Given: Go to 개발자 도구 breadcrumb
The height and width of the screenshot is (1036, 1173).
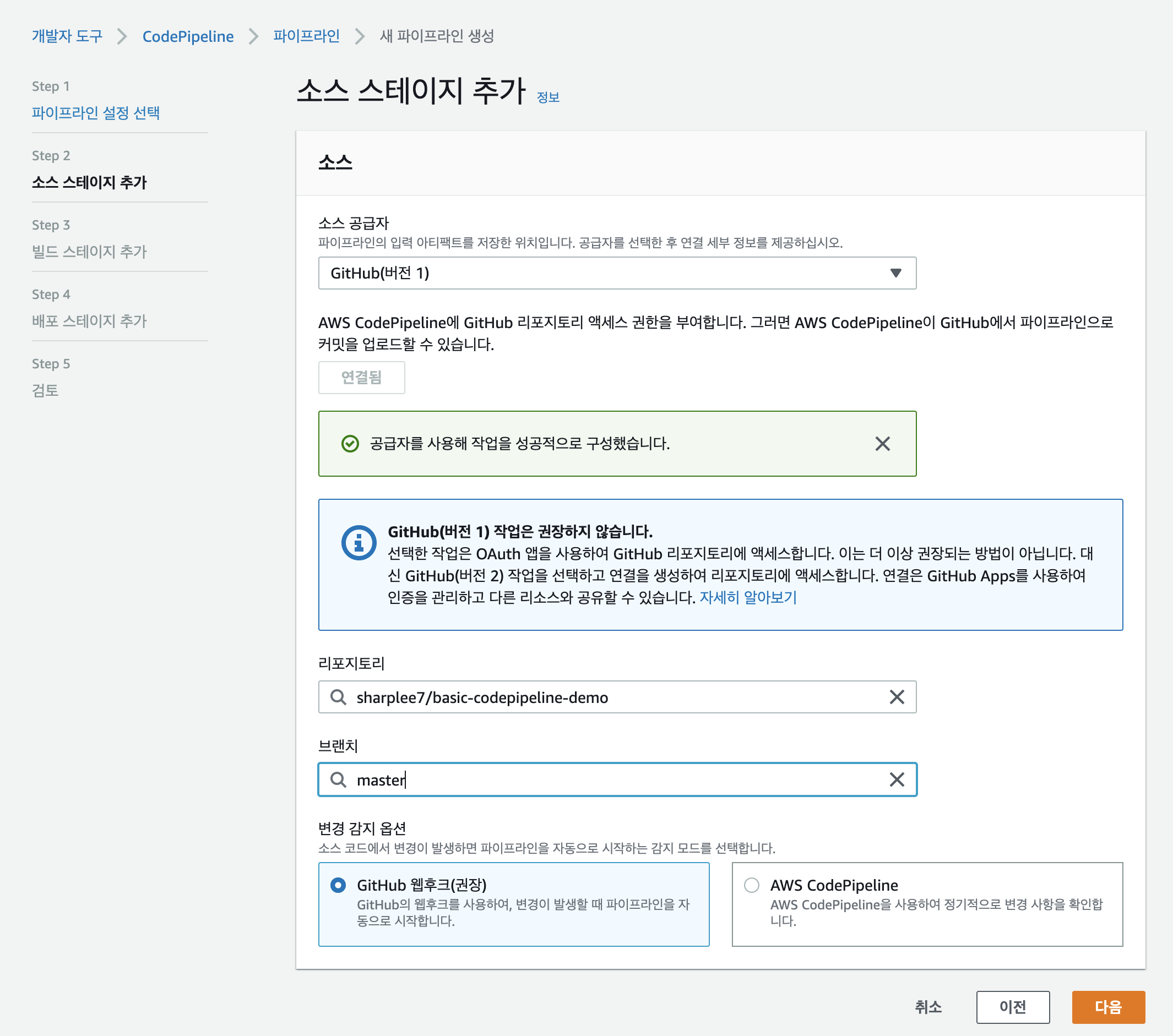Looking at the screenshot, I should [x=67, y=36].
